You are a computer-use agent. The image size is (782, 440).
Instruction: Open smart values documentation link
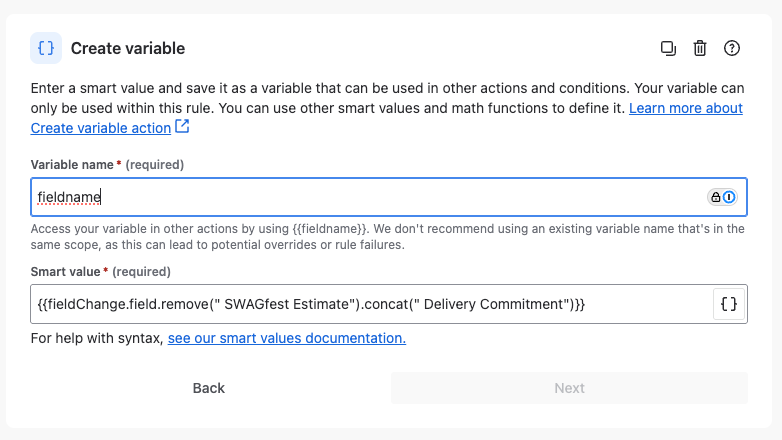287,338
